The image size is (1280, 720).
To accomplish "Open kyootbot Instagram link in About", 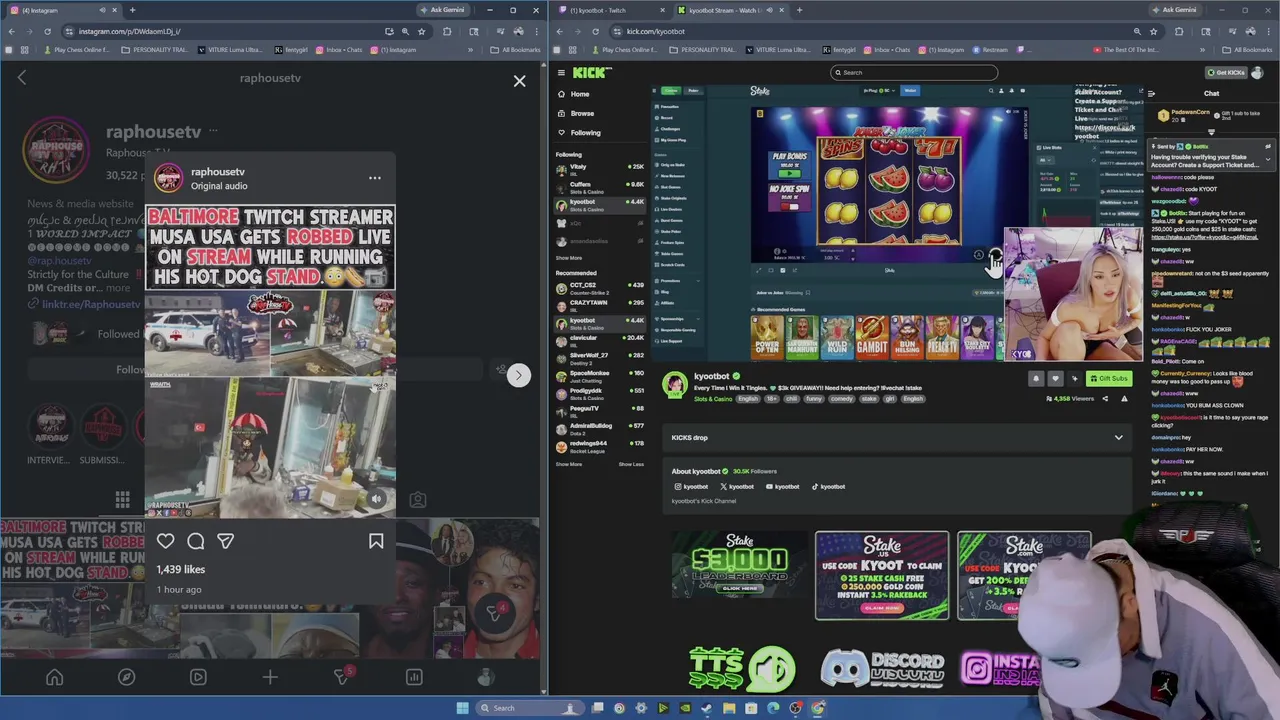I will point(691,487).
